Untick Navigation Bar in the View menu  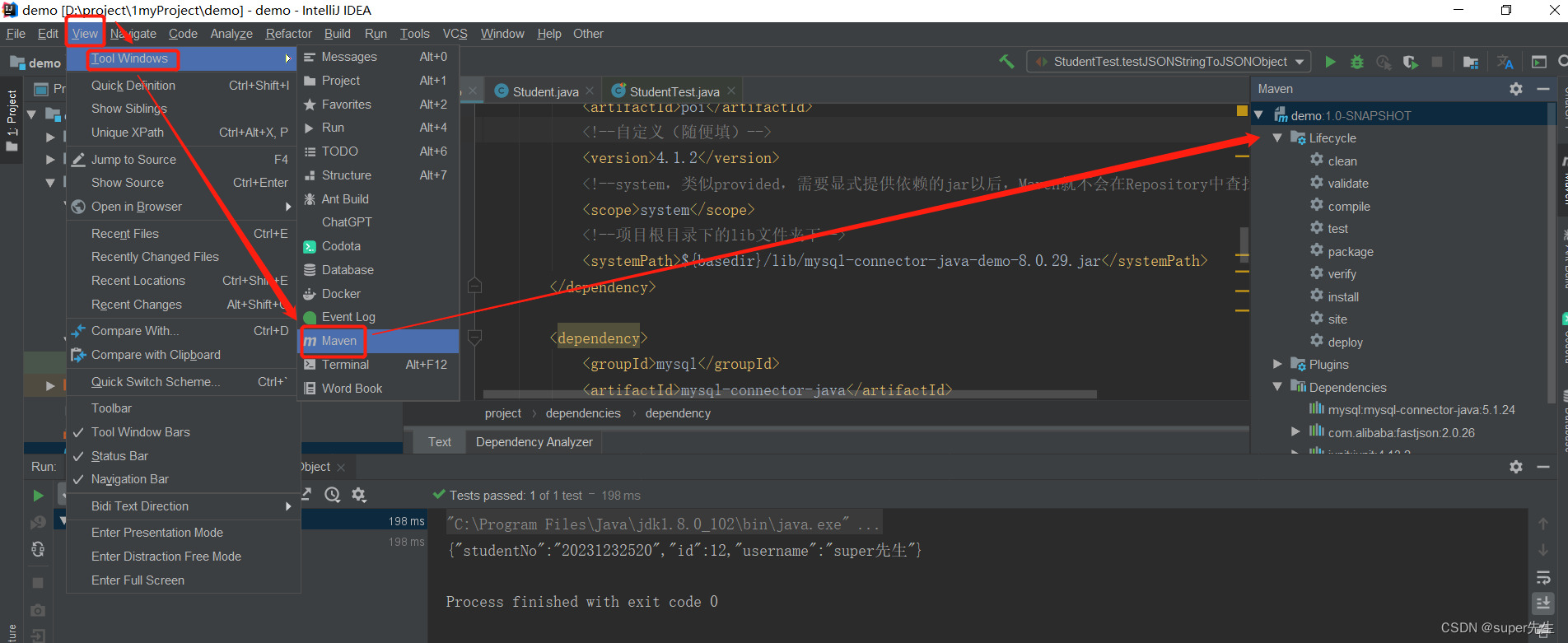183,479
